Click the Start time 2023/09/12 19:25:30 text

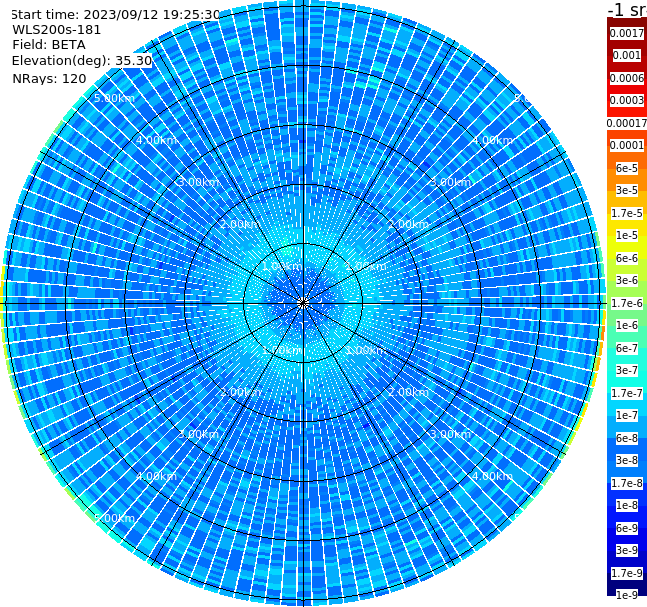(115, 15)
